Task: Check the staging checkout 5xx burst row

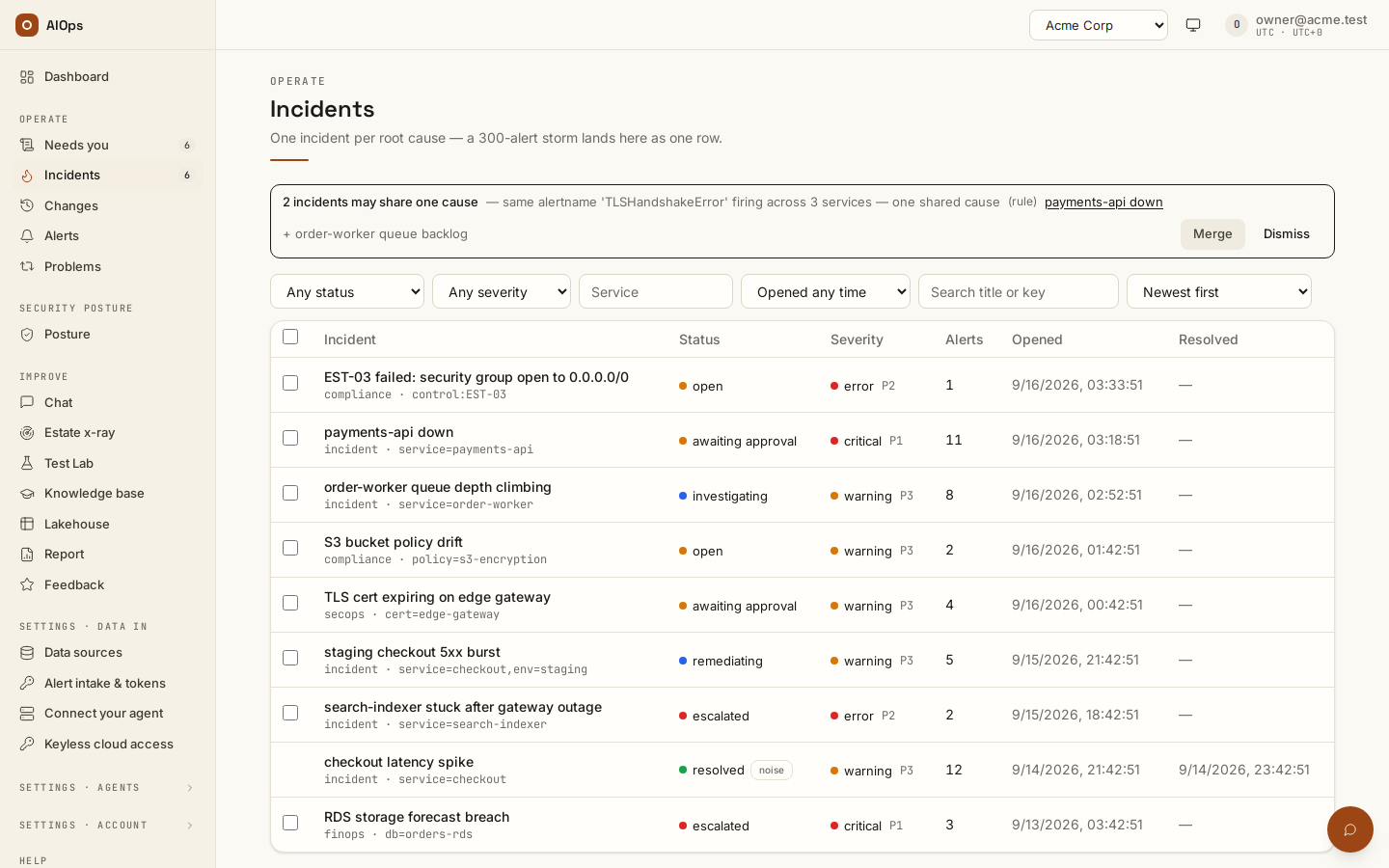Action: [290, 658]
